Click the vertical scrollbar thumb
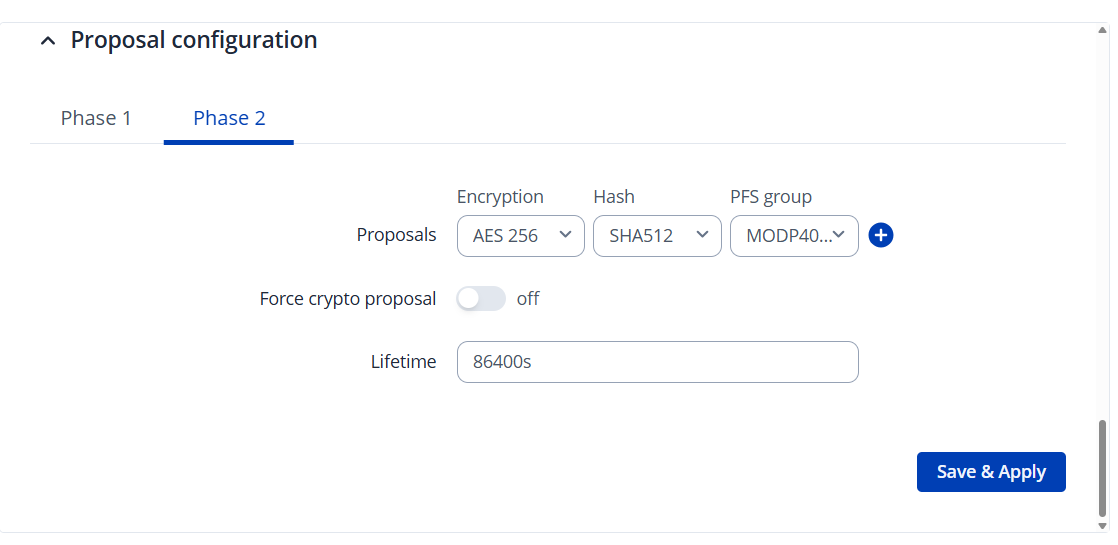 1103,466
